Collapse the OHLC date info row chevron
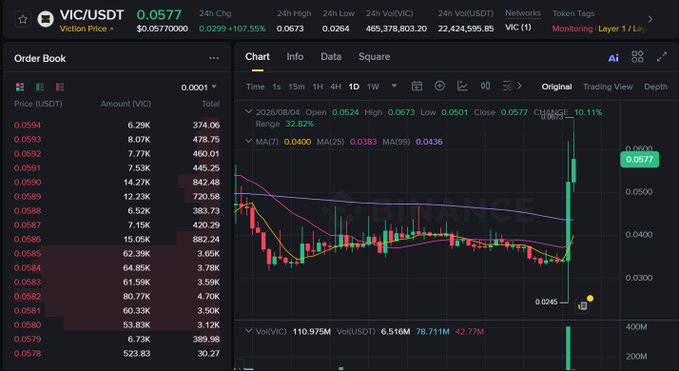 tap(249, 112)
